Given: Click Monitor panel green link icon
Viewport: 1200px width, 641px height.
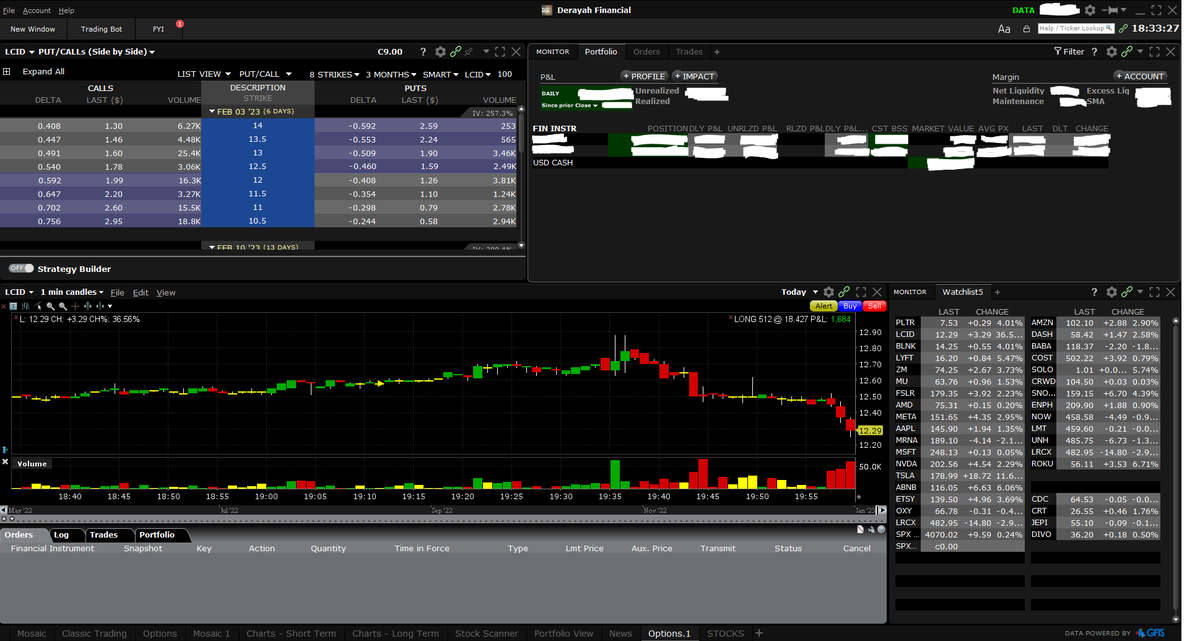Looking at the screenshot, I should point(1127,51).
